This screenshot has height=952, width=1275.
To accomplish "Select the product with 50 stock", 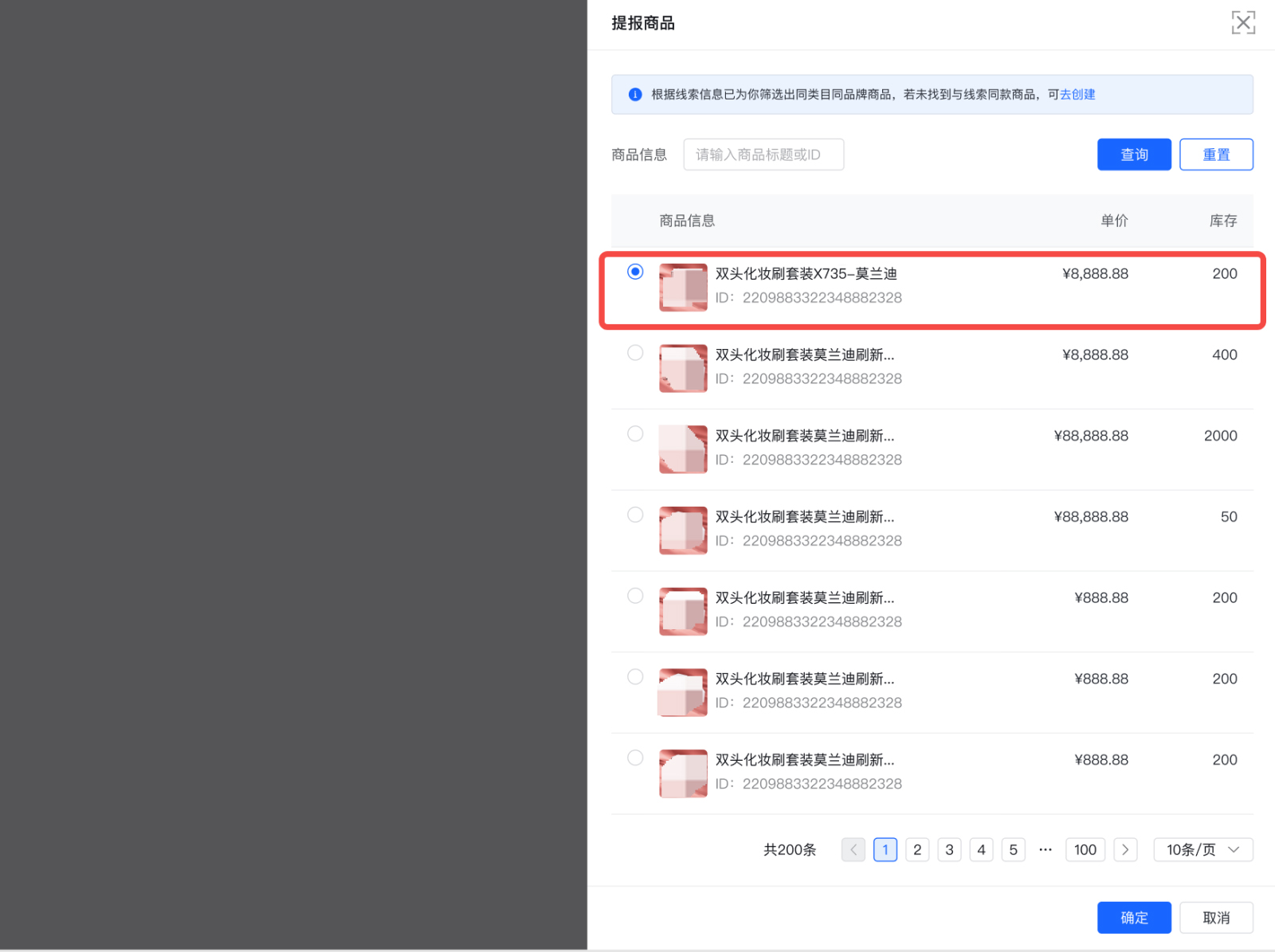I will click(x=635, y=515).
